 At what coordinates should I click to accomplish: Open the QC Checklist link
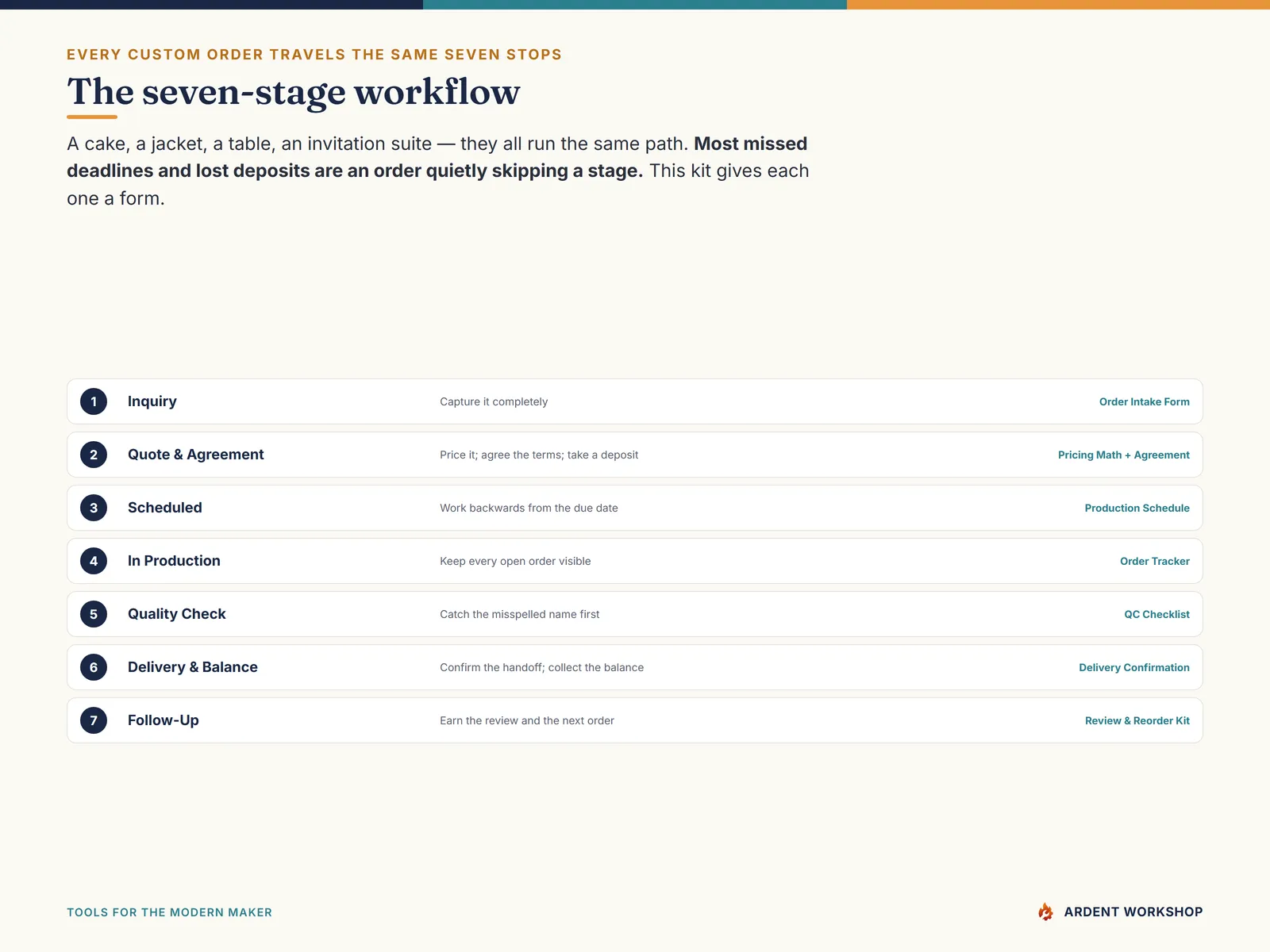(1156, 614)
